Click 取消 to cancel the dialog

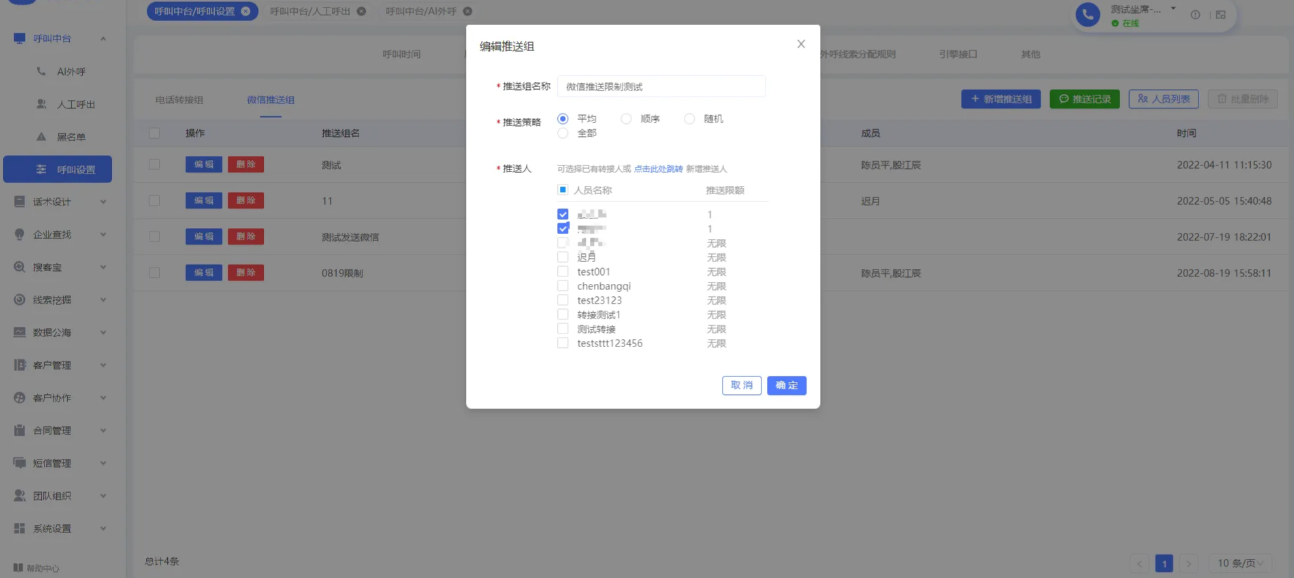tap(742, 386)
